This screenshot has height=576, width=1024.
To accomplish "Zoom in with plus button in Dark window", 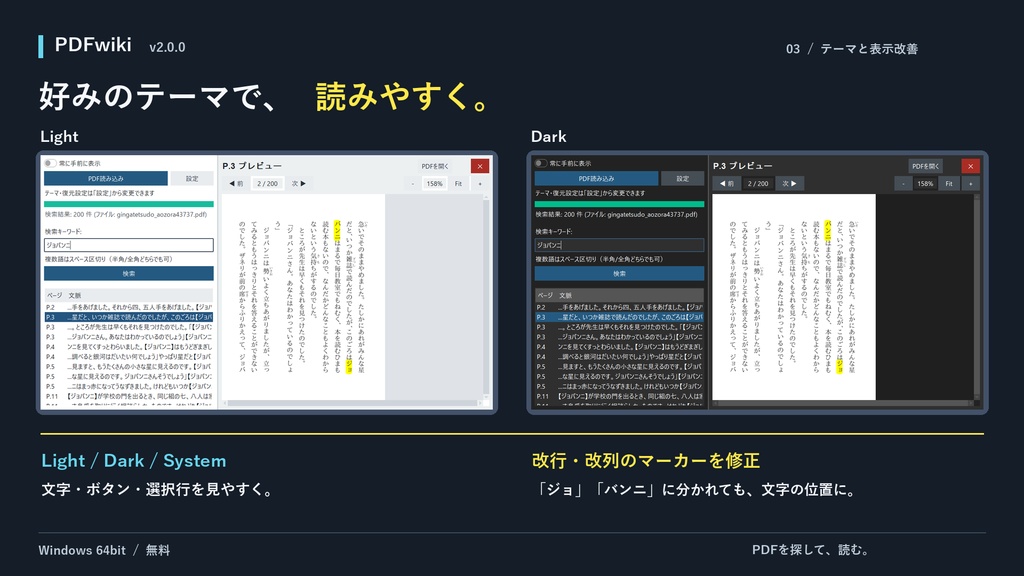I will coord(970,184).
